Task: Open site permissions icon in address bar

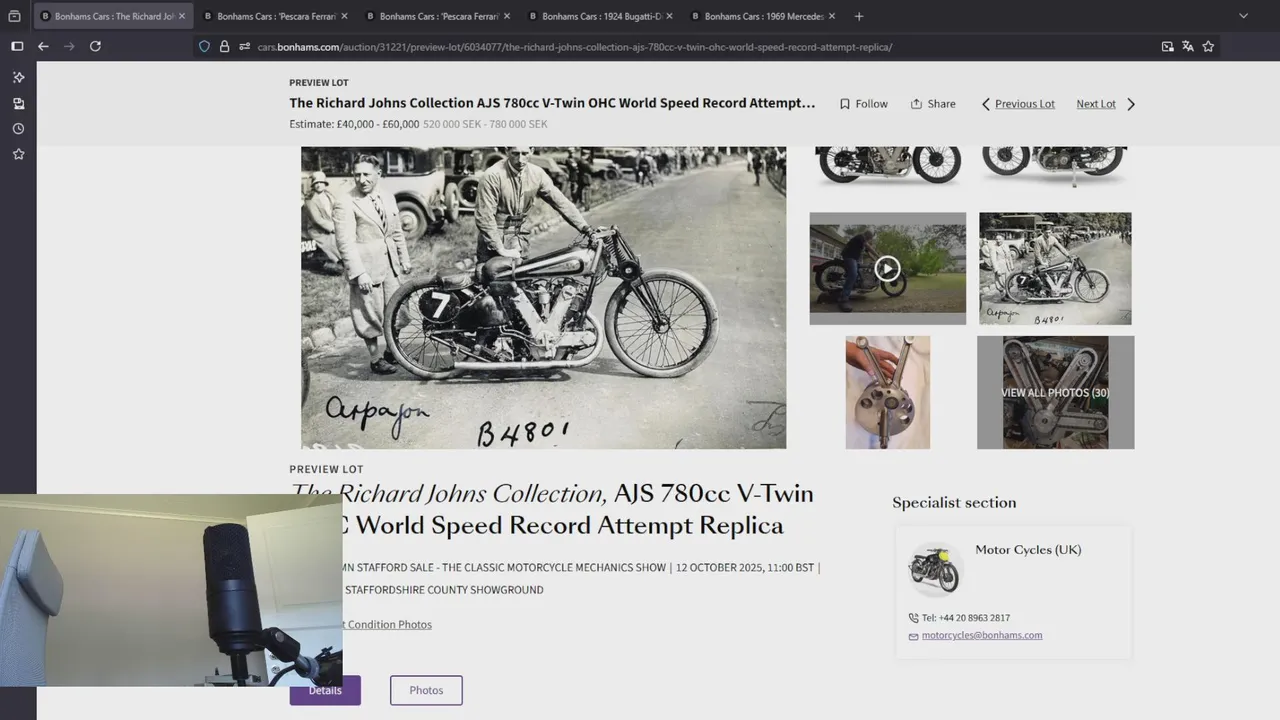Action: pos(244,46)
